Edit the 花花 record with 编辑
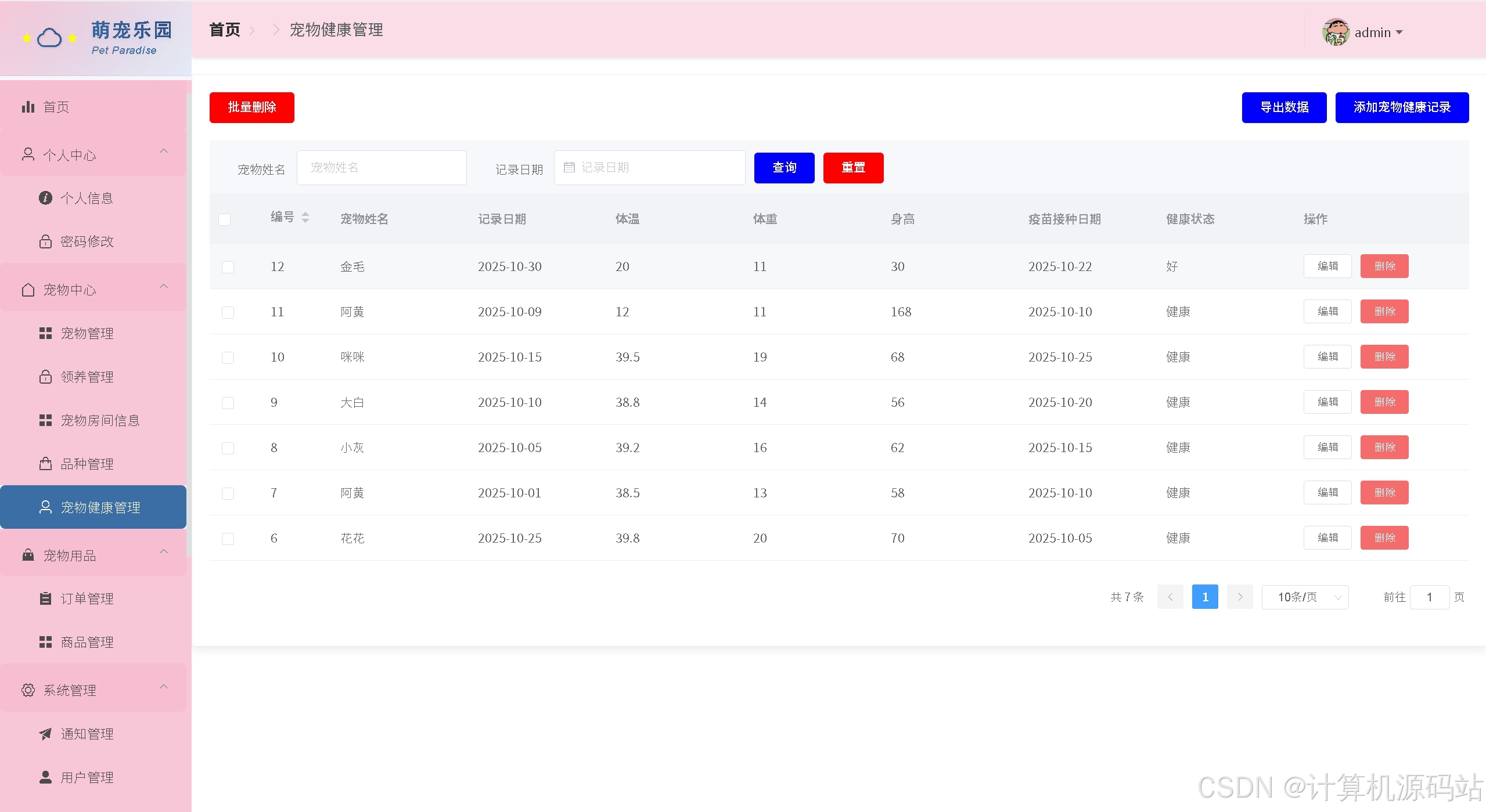Screen dimensions: 1486x812 pyautogui.click(x=1327, y=537)
